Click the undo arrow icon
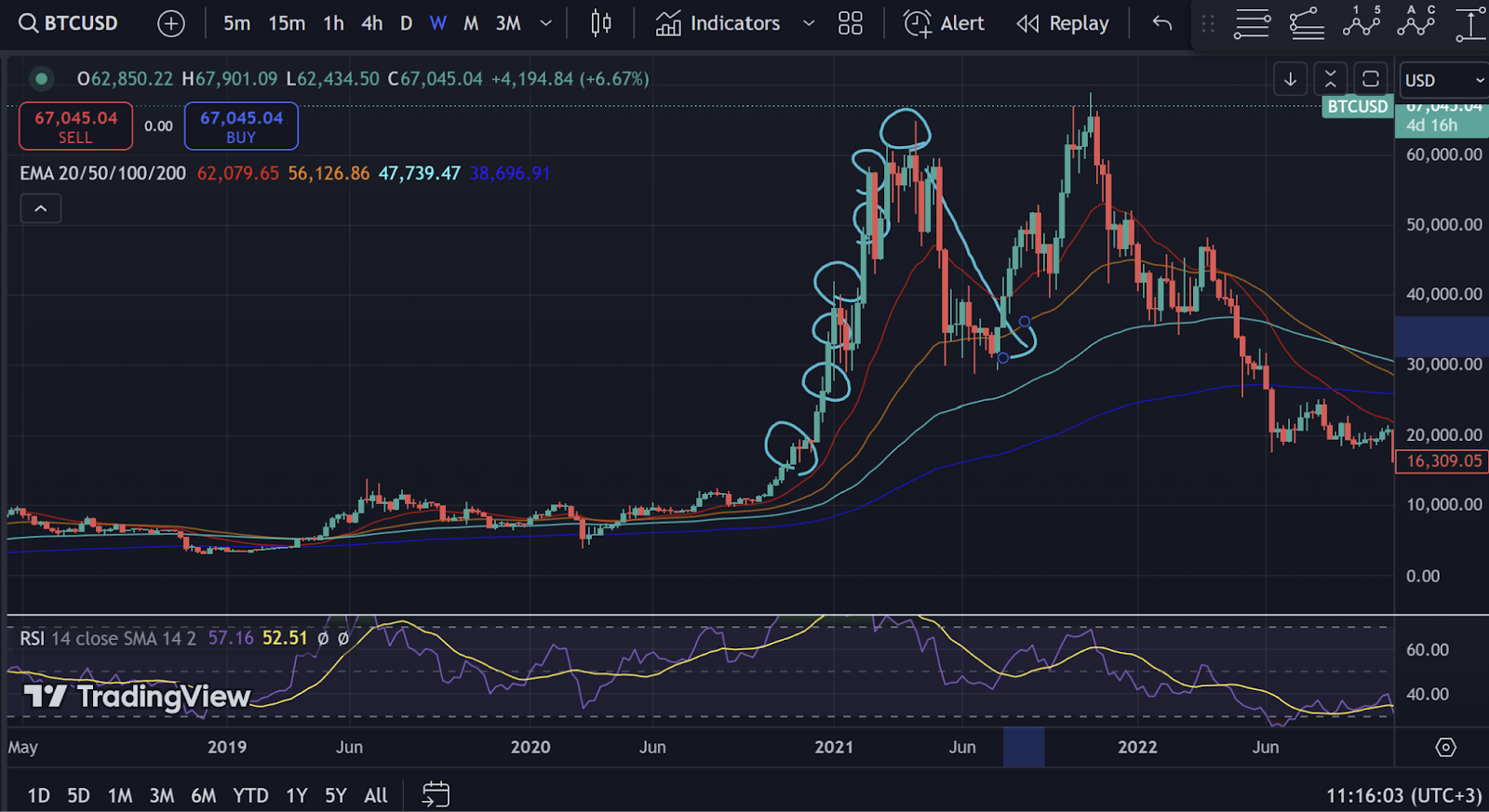 click(1161, 23)
